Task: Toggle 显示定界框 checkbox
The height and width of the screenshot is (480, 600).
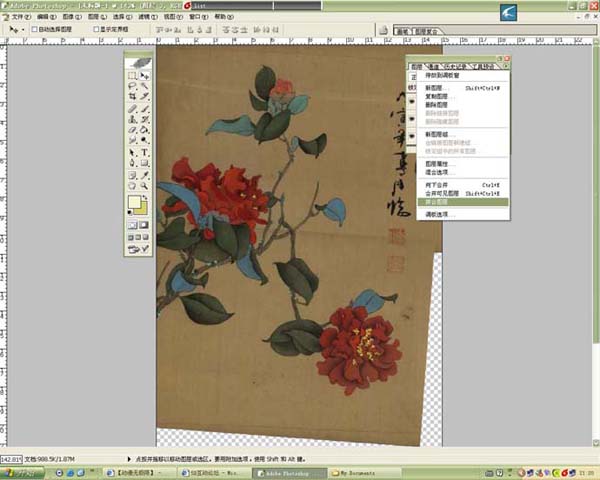Action: 96,29
